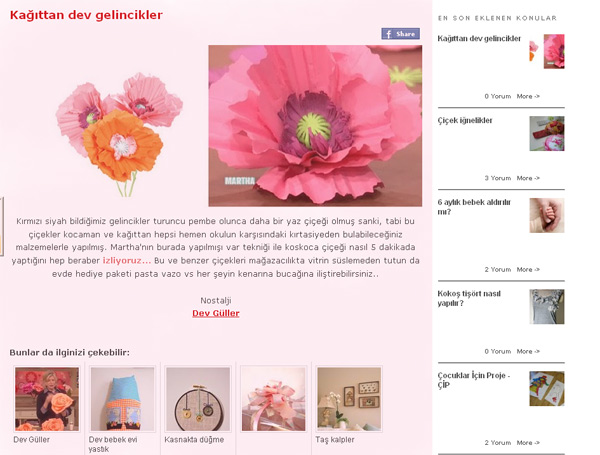
Task: Open the 'Dev bebek evi yastık' thumbnail
Action: coord(122,399)
